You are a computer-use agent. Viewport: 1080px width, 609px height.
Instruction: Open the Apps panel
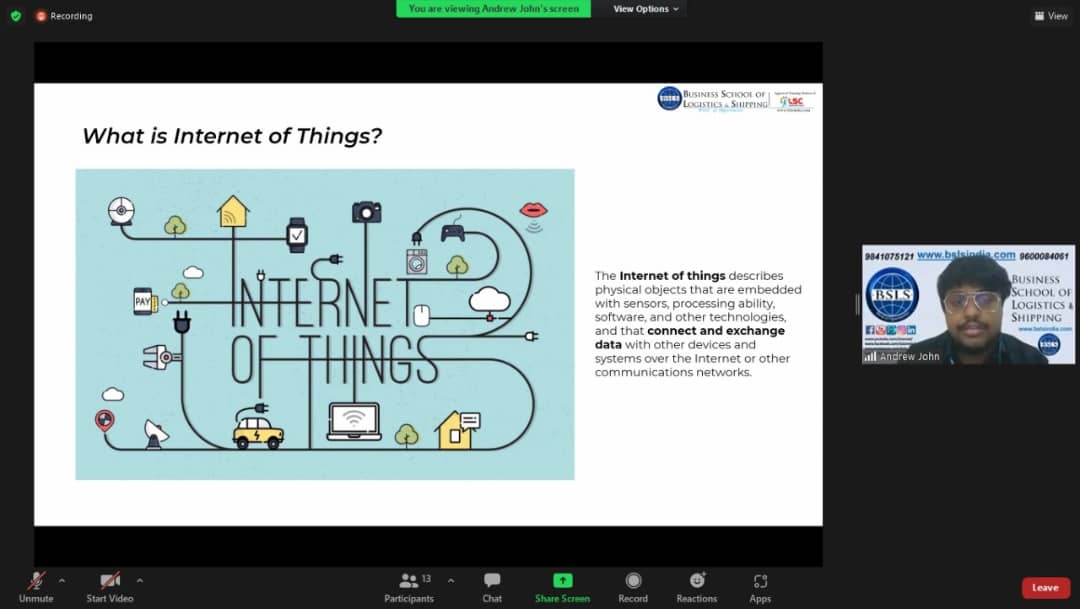[760, 588]
